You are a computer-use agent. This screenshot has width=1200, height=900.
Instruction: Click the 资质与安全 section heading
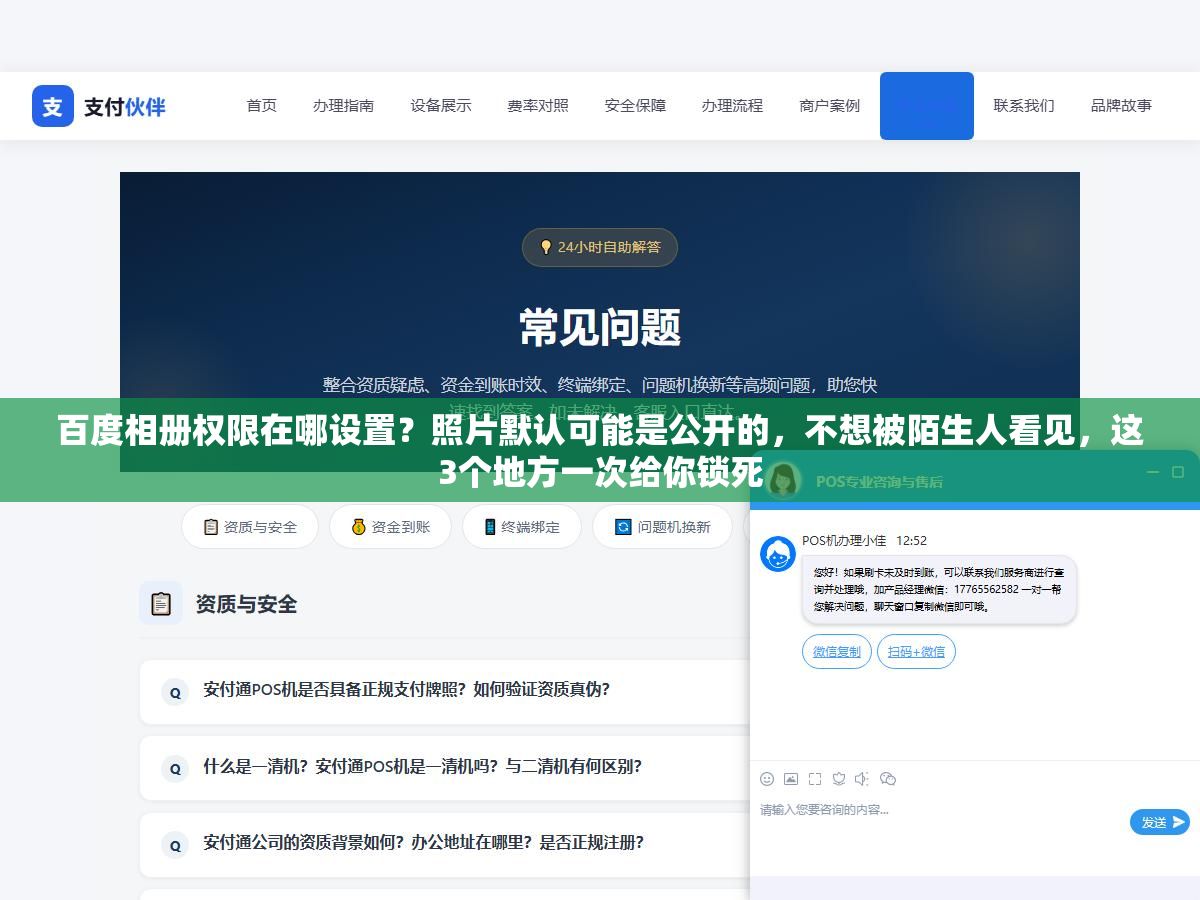246,604
